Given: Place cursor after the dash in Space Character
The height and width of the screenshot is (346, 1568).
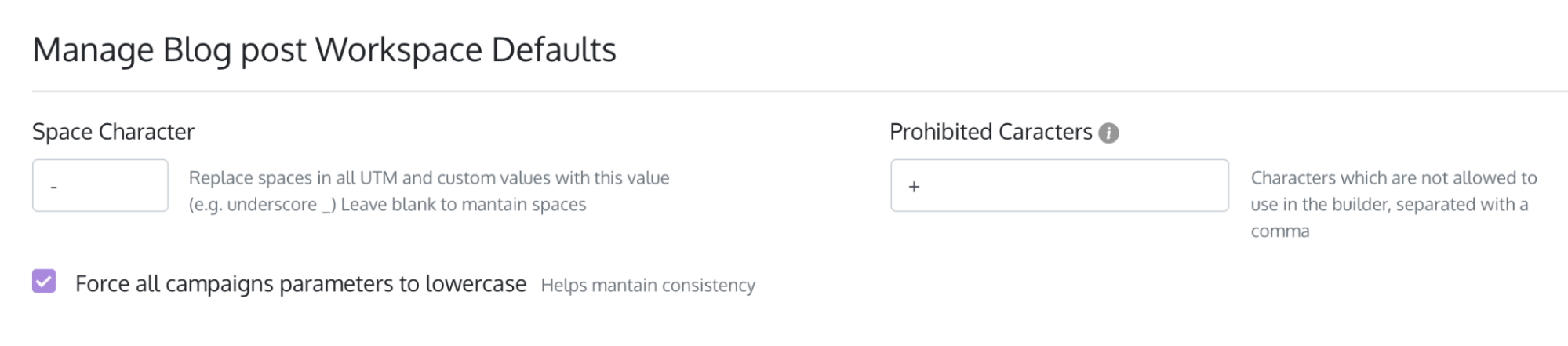Looking at the screenshot, I should click(x=60, y=187).
